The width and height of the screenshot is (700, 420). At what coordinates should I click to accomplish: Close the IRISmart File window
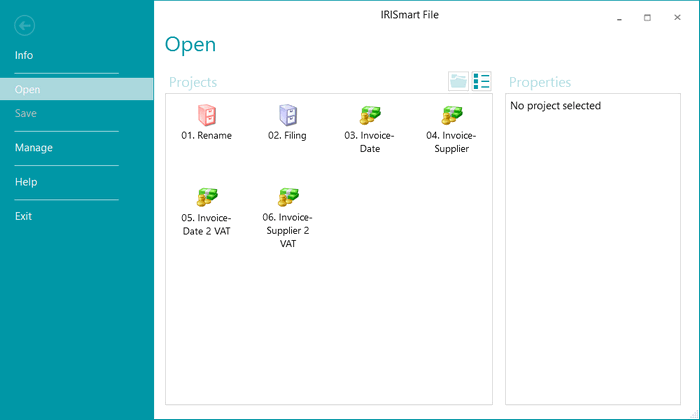(677, 18)
